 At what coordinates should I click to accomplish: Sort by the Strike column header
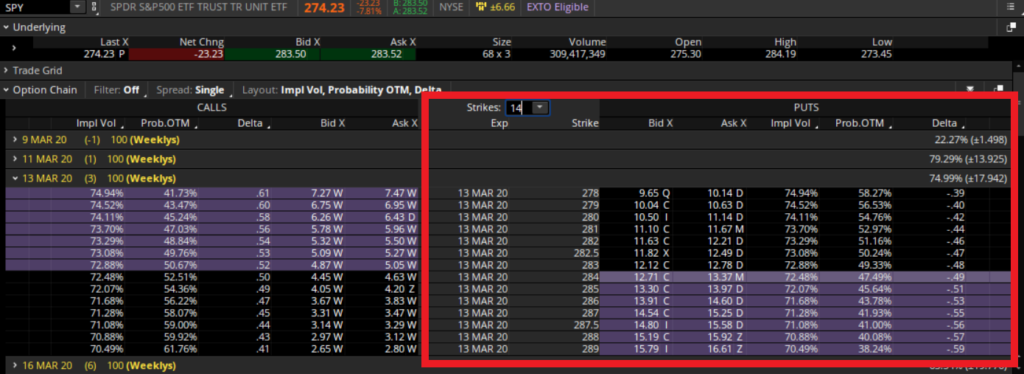pos(585,123)
